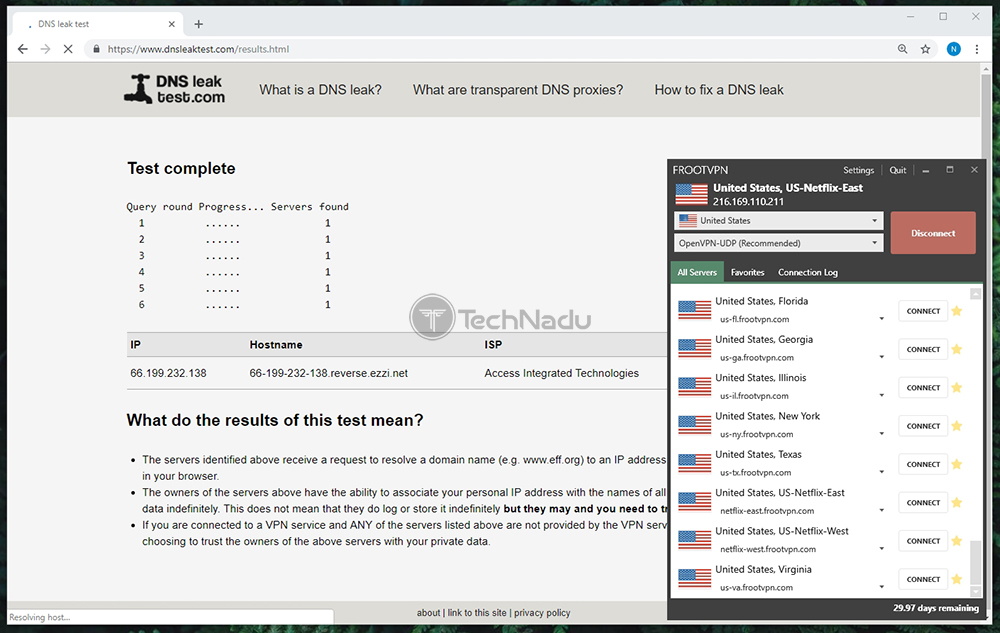Expand us-fl.frootvpn.com server dropdown arrow
The width and height of the screenshot is (1000, 633).
[x=881, y=319]
